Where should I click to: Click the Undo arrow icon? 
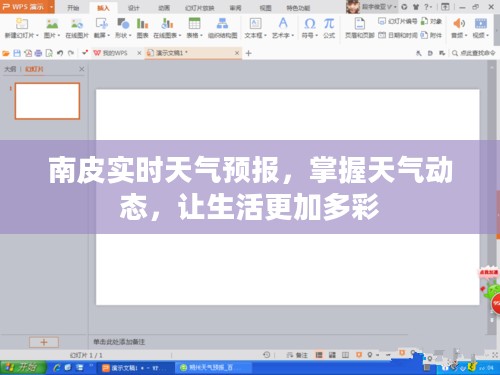60,53
